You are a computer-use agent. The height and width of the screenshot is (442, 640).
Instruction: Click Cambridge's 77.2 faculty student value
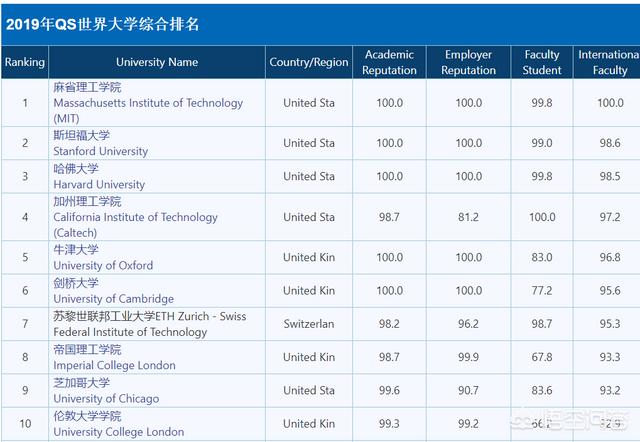[x=542, y=291]
